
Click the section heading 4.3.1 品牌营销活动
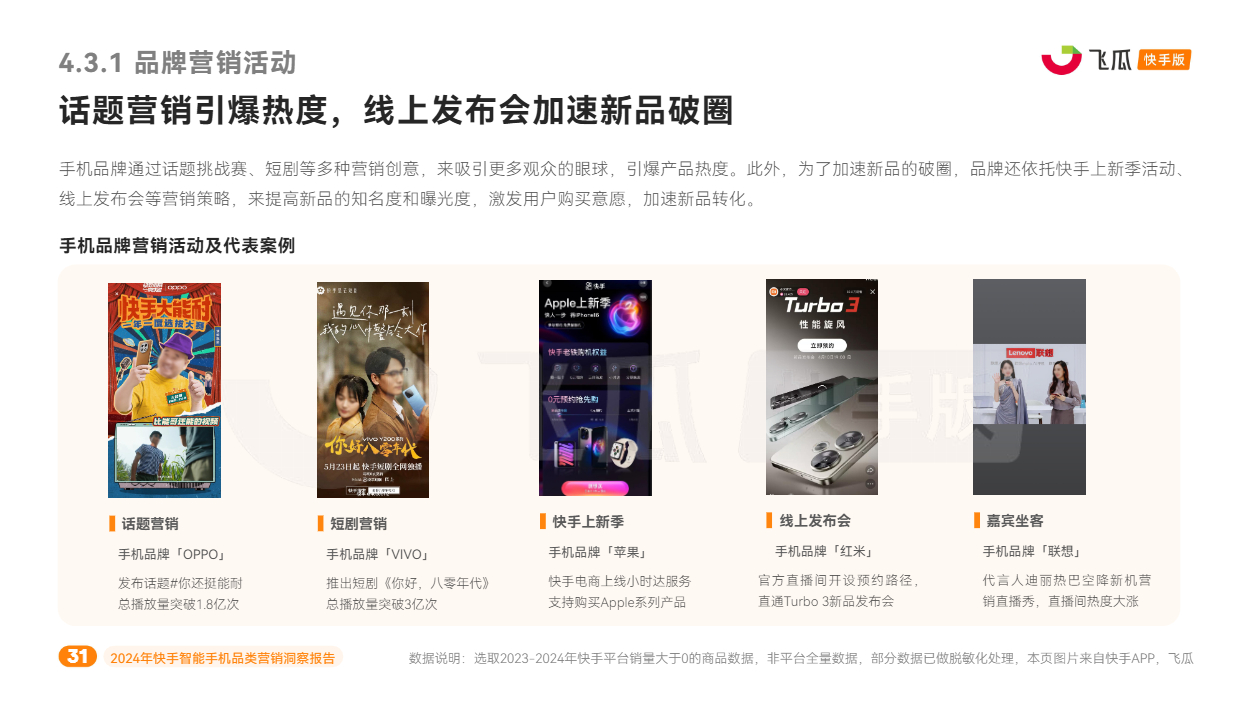click(x=178, y=63)
